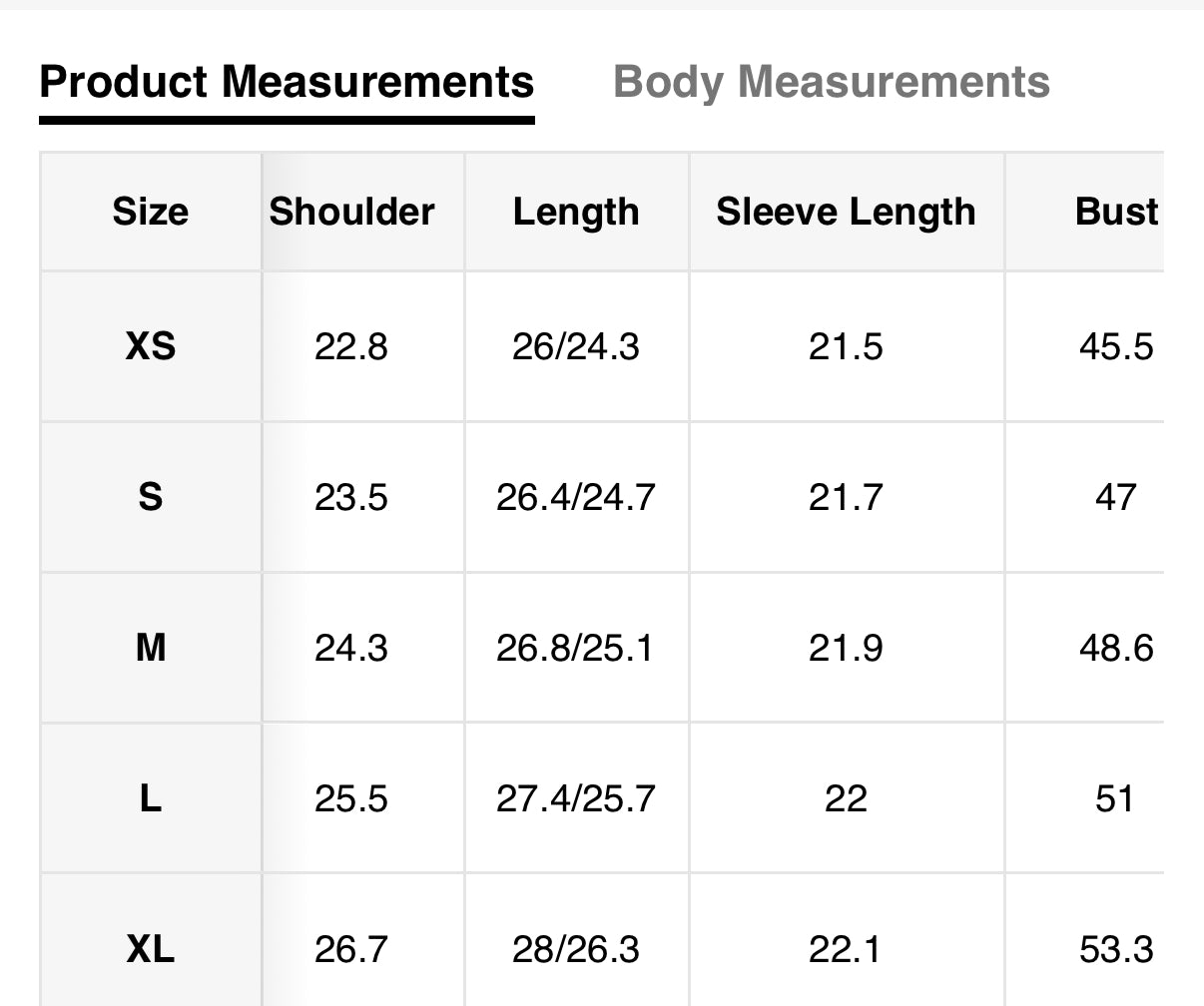Click the Bust column header

pyautogui.click(x=1116, y=212)
